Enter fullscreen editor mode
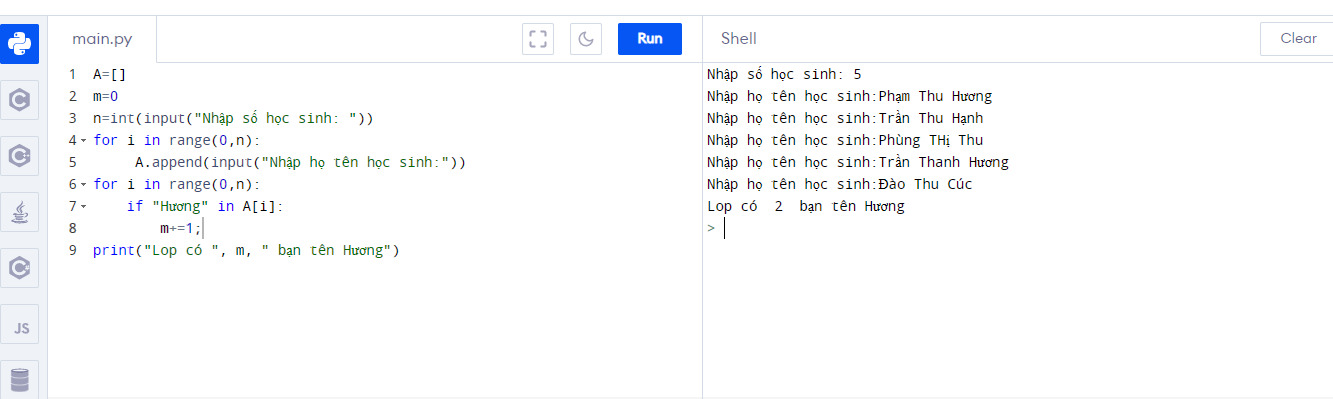 pos(538,39)
